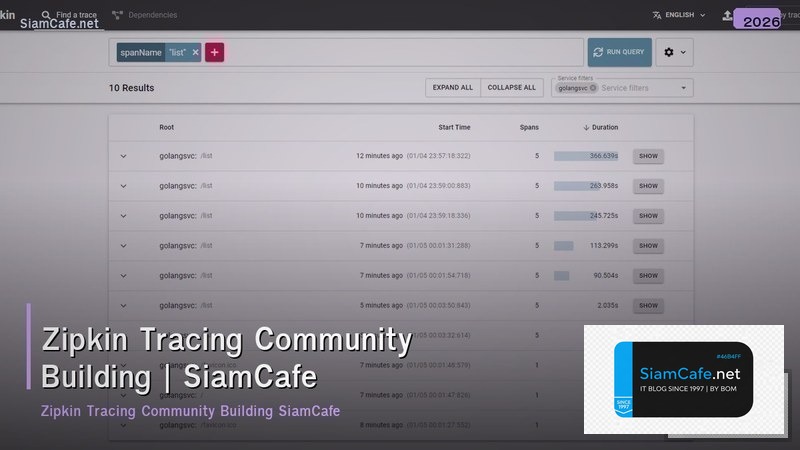This screenshot has height=450, width=800.
Task: Open the Dependencies page
Action: 145,15
